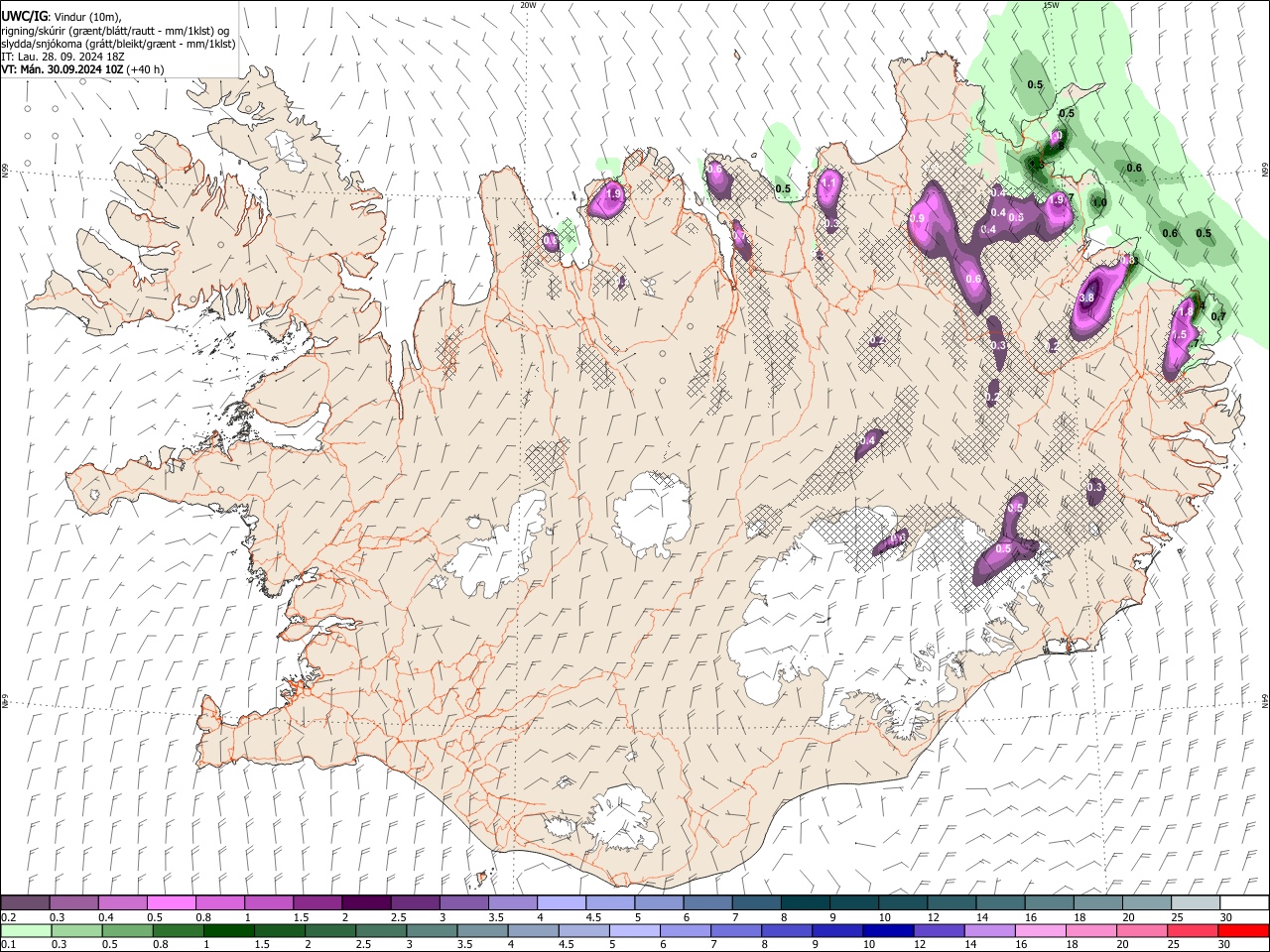
Task: Pick the mauve 0.2 swatch in the snow legend
Action: [25, 902]
